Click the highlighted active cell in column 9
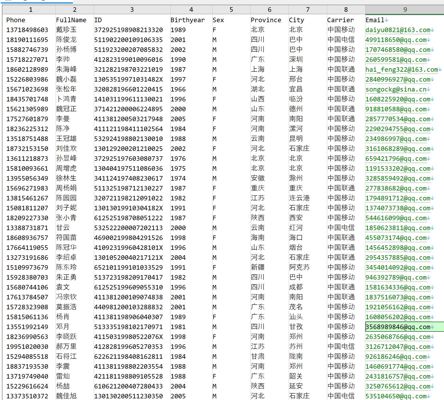 point(404,327)
